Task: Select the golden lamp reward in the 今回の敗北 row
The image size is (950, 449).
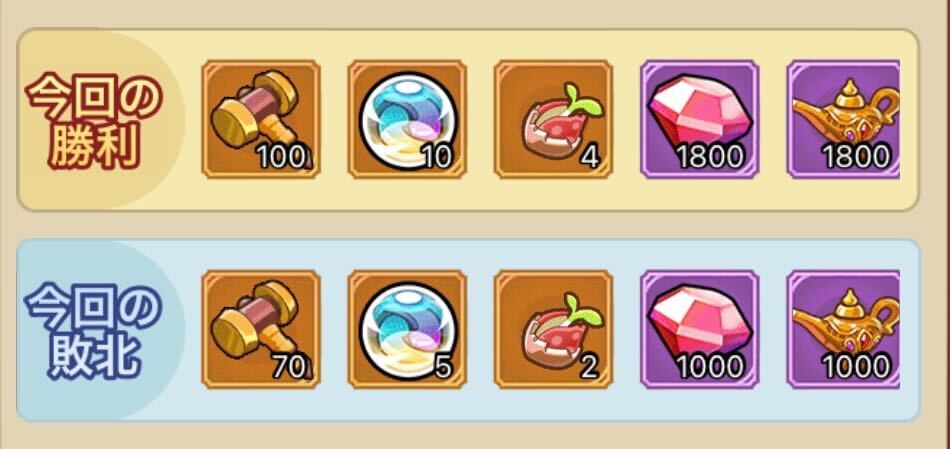Action: [x=843, y=329]
